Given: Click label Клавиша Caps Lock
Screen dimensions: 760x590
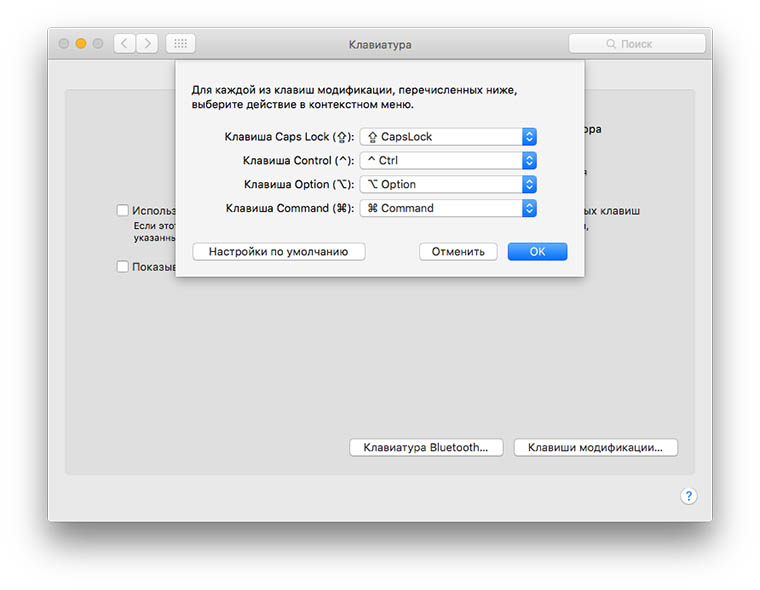Looking at the screenshot, I should pyautogui.click(x=289, y=137).
